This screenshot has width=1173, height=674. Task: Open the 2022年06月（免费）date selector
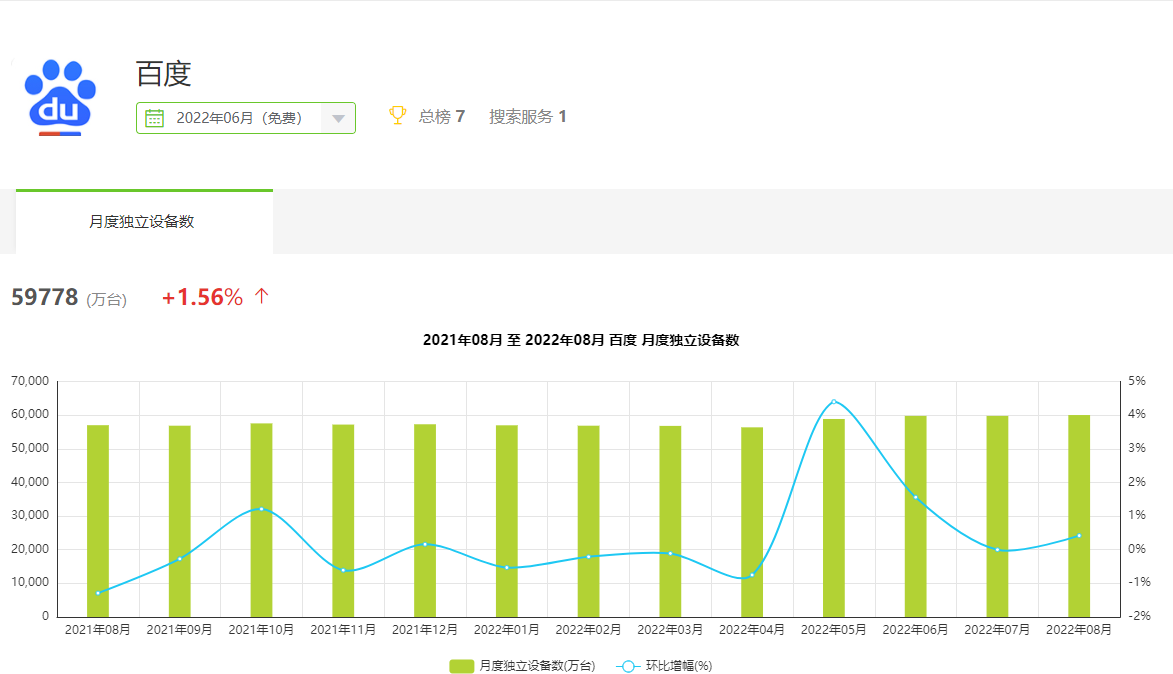(245, 118)
